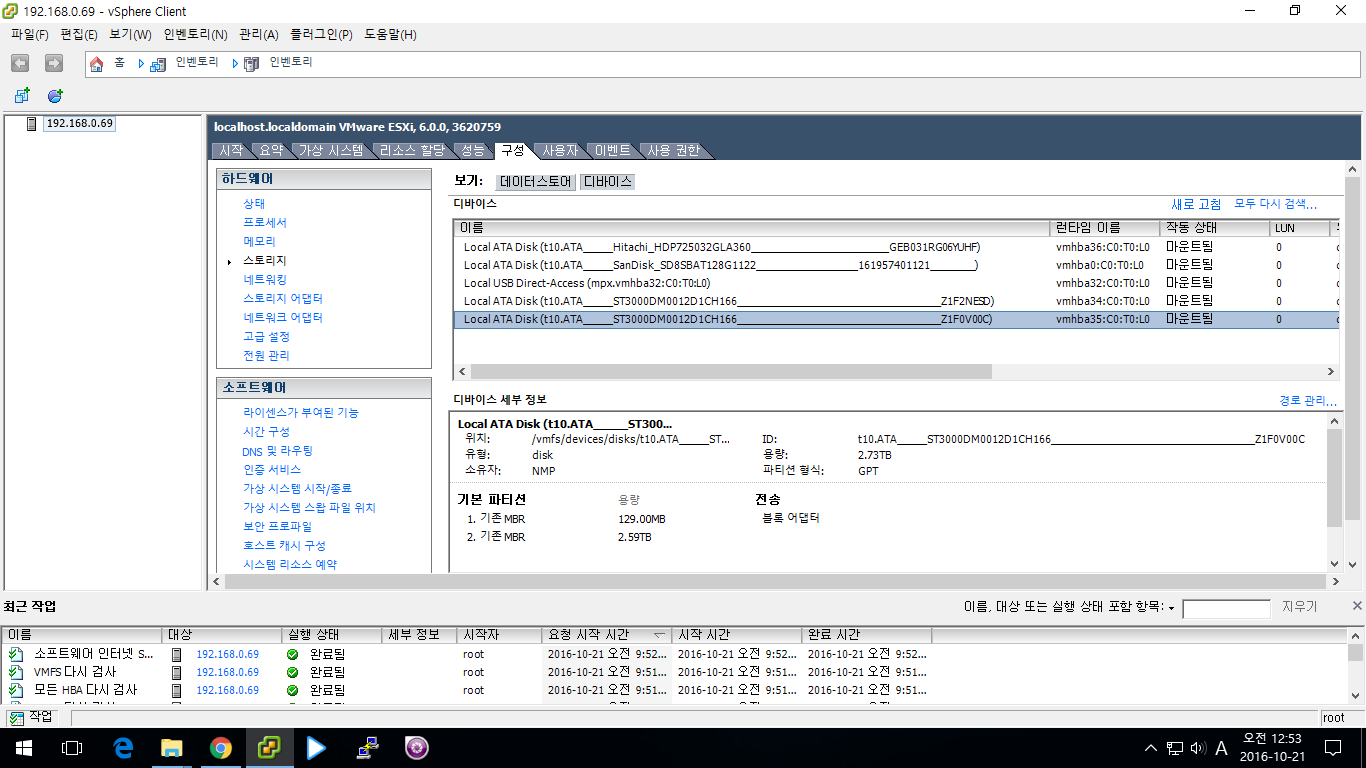The image size is (1366, 768).
Task: Open the 보기(W) menu
Action: 130,34
